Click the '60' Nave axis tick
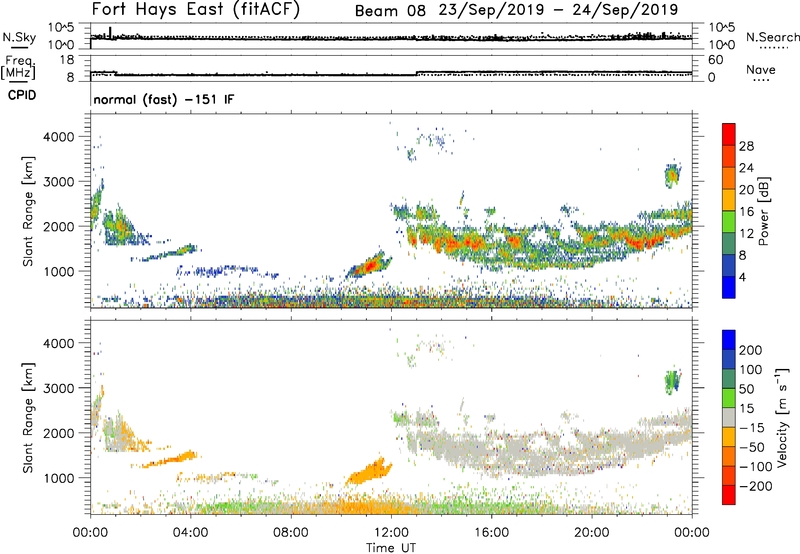This screenshot has height=554, width=800. pyautogui.click(x=715, y=60)
